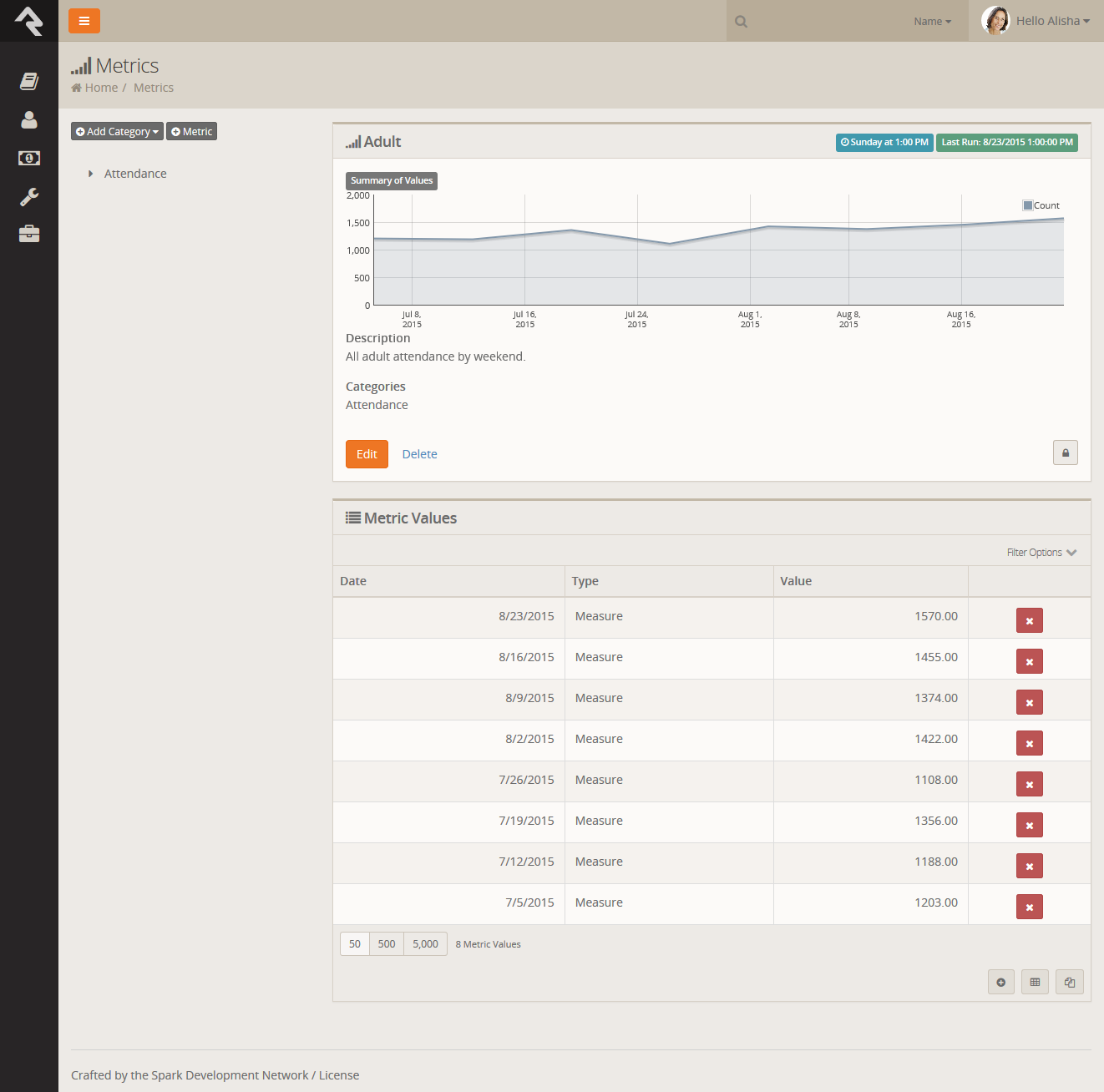Delete the 8/16/2015 metric value row
Screen dimensions: 1104x1092
click(1030, 661)
